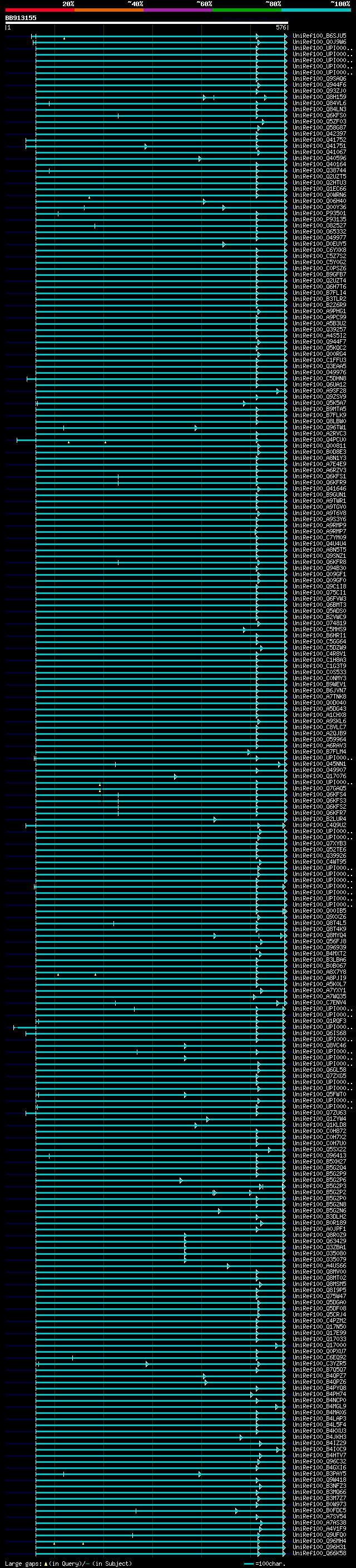The height and width of the screenshot is (1568, 356).
Task: Click hit label UniRef100_A7YXY1
Action: [x=319, y=990]
